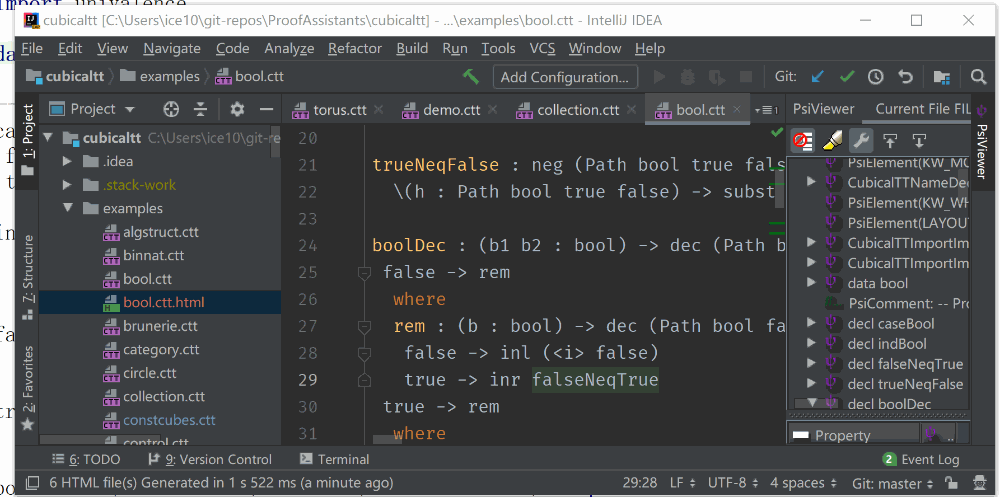Open the 4 spaces indent selector
This screenshot has width=1000, height=497.
[x=804, y=483]
